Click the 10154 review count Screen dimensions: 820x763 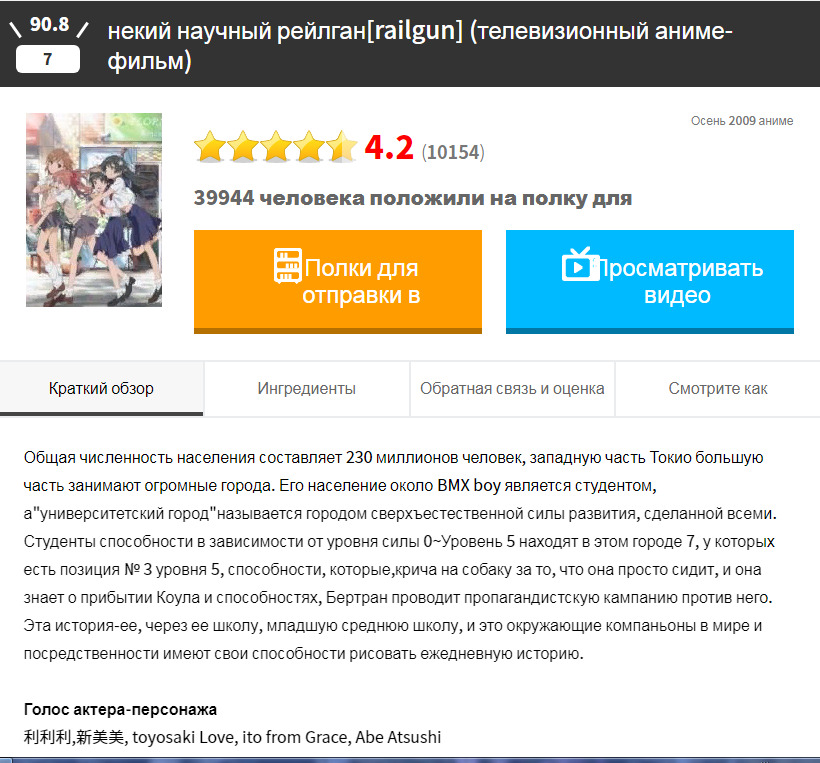[x=453, y=152]
